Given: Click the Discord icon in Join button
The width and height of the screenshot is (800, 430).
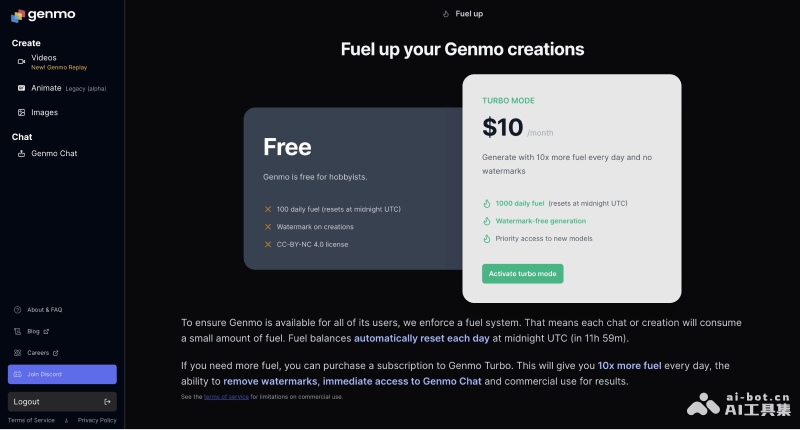Looking at the screenshot, I should (x=17, y=375).
